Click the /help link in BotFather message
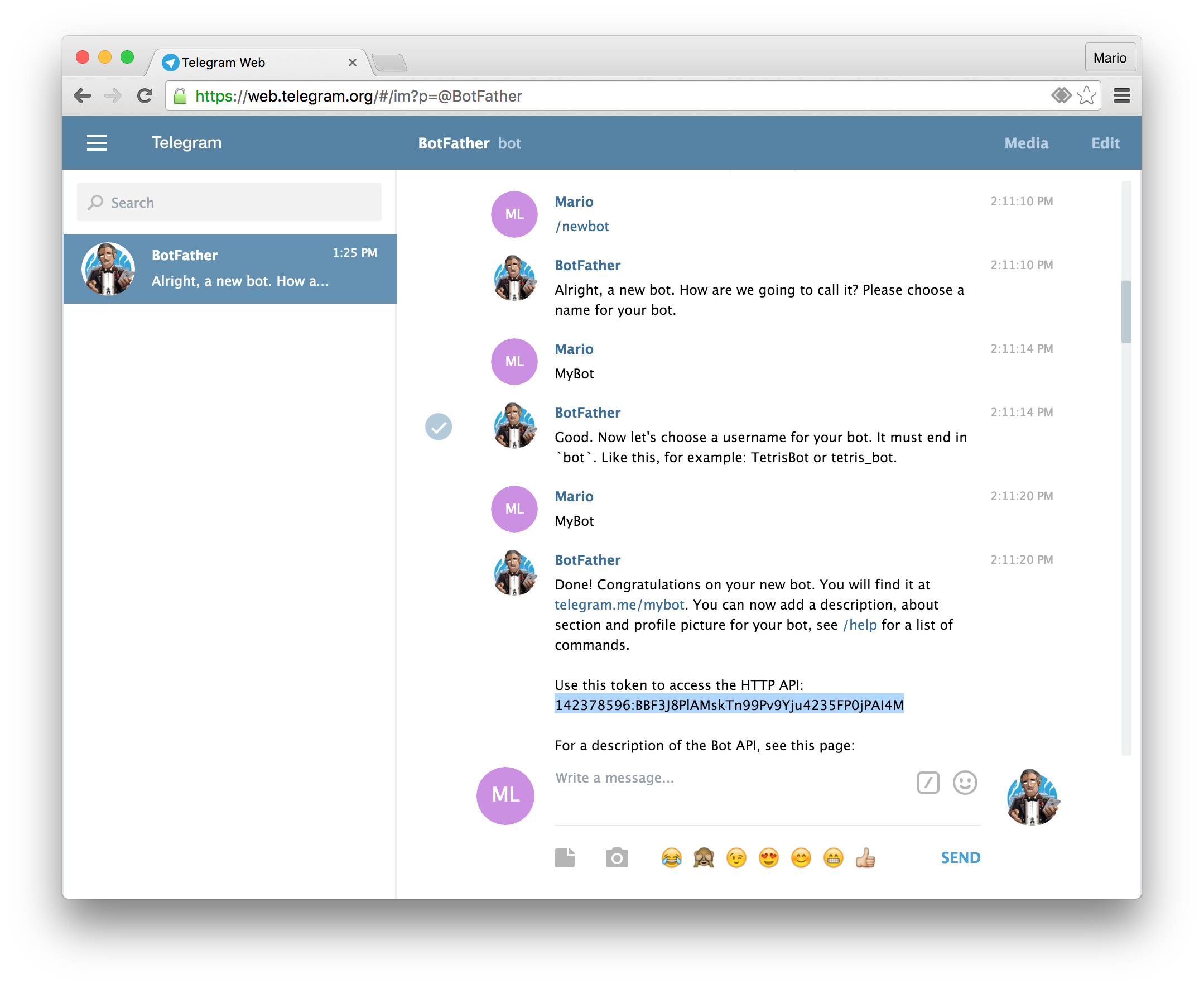 (858, 625)
